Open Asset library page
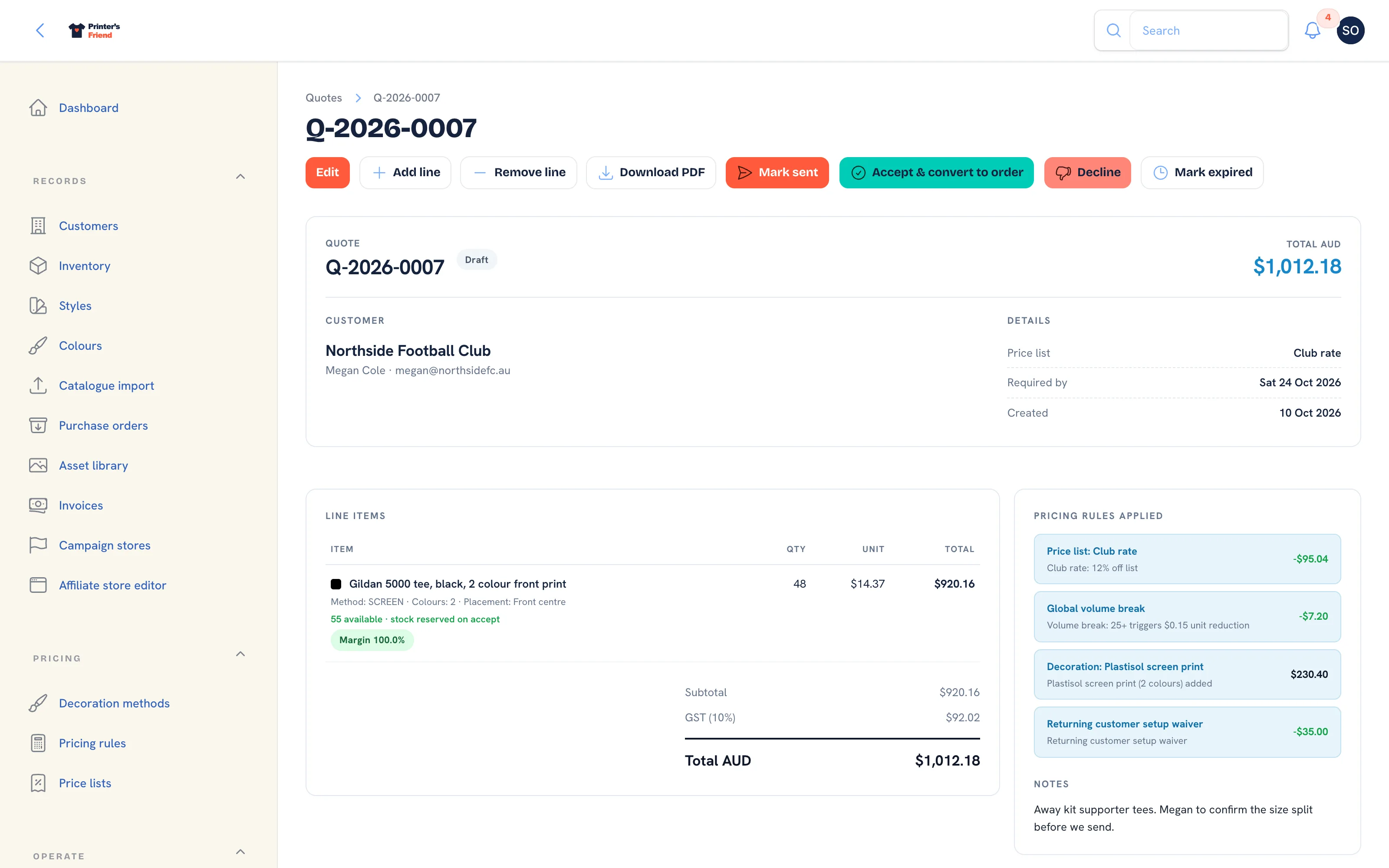The image size is (1389, 868). click(x=94, y=465)
